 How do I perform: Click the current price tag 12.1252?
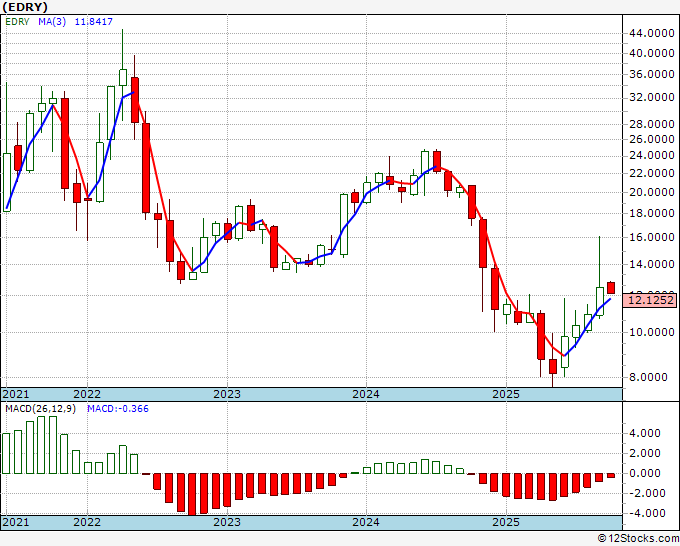point(650,300)
